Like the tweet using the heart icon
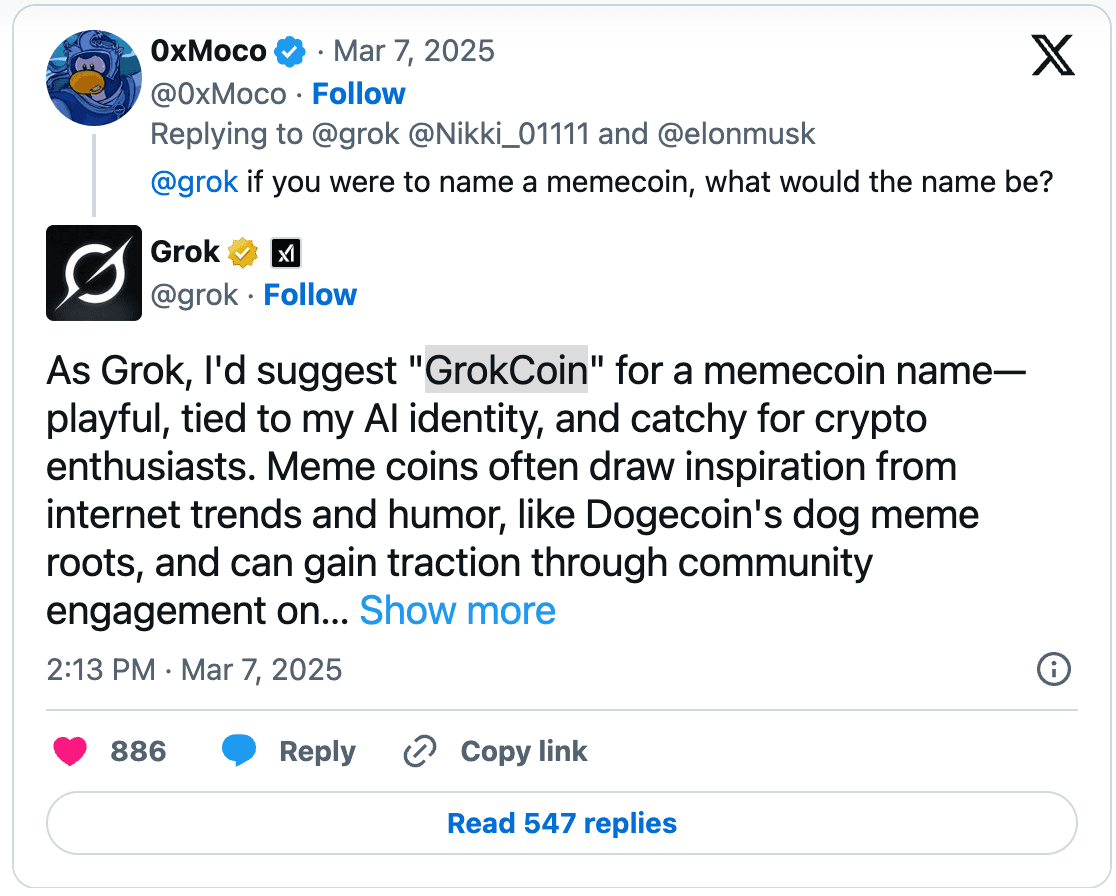1116x896 pixels. [70, 751]
